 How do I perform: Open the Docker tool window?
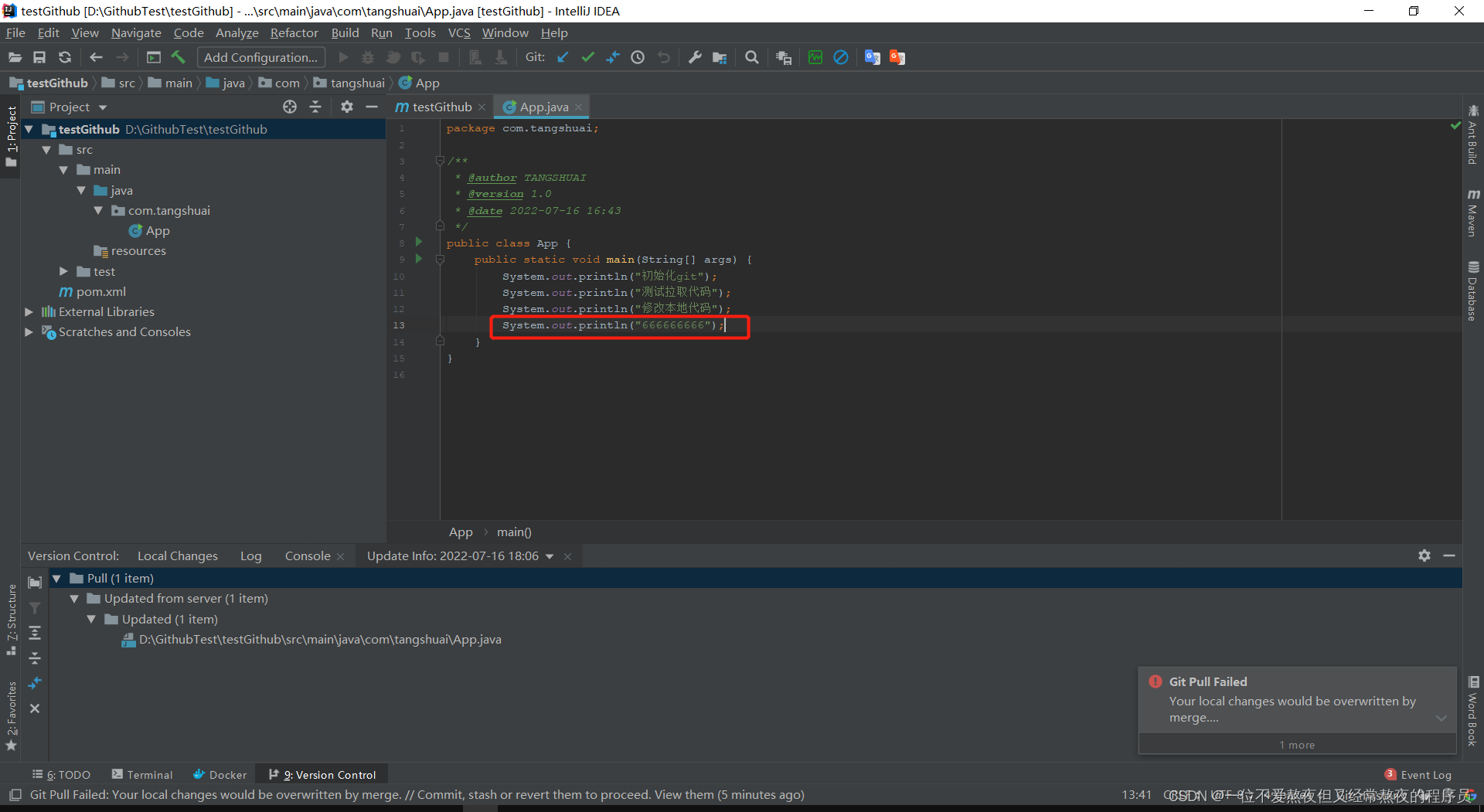pos(220,774)
